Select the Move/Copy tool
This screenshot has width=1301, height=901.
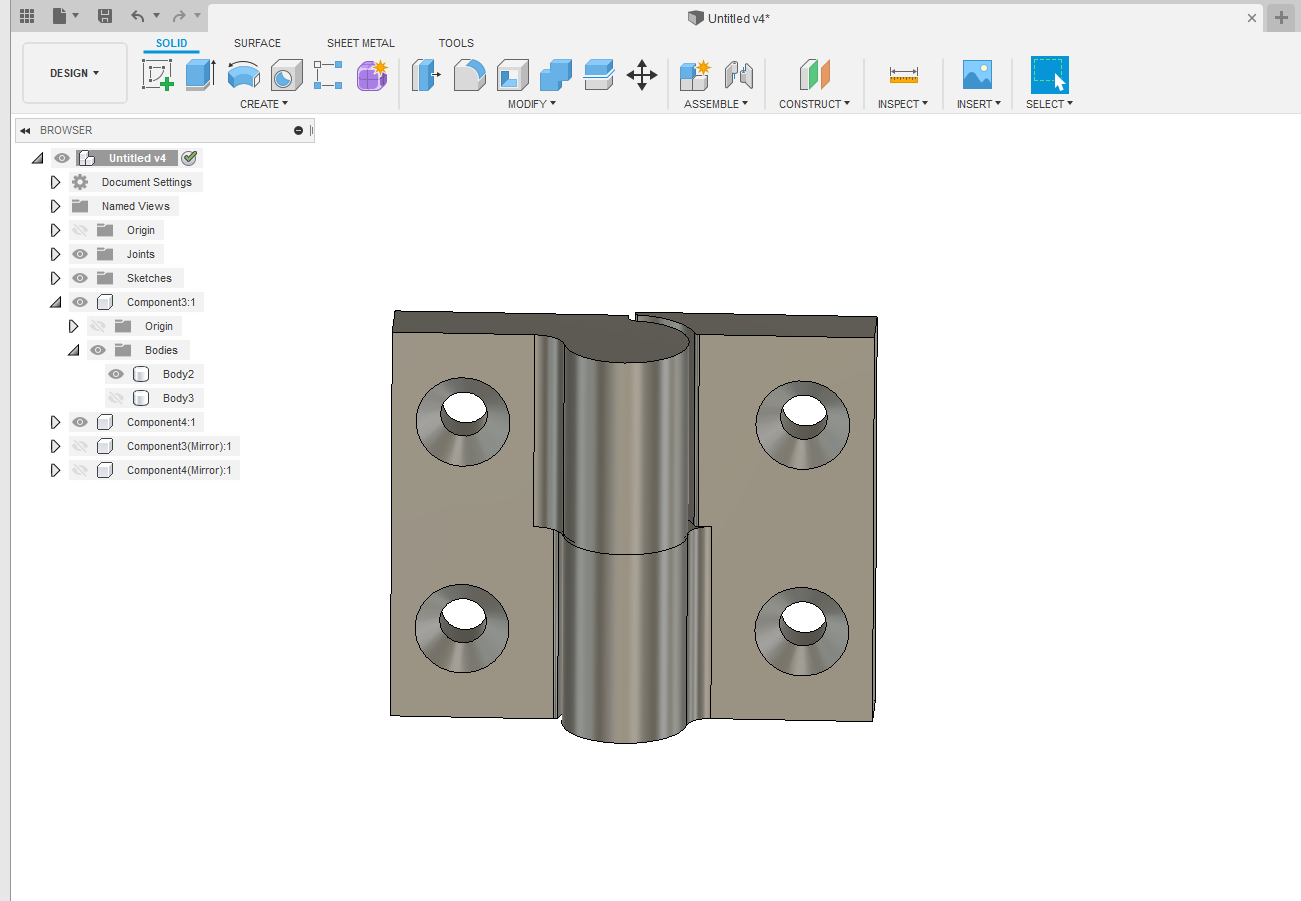tap(642, 75)
